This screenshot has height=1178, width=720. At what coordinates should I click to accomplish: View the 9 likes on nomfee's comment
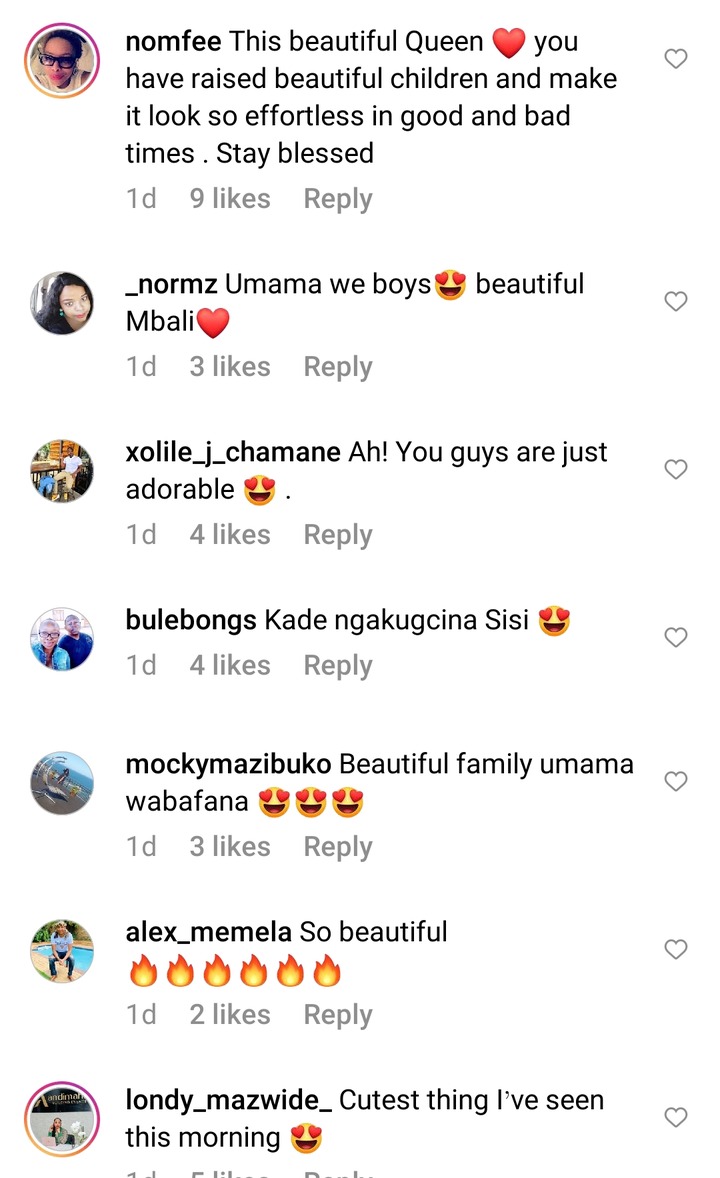pyautogui.click(x=230, y=198)
